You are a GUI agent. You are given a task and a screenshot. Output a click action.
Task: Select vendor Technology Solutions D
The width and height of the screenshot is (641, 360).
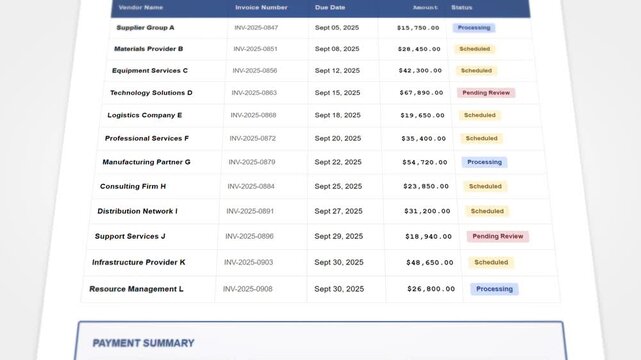(x=151, y=93)
